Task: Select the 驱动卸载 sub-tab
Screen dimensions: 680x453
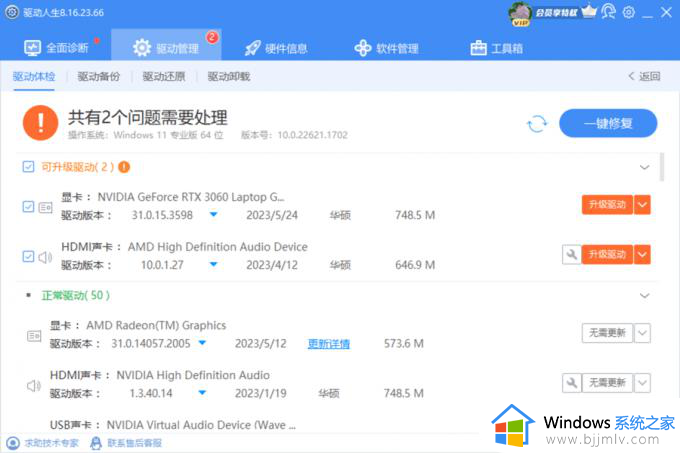Action: [229, 77]
